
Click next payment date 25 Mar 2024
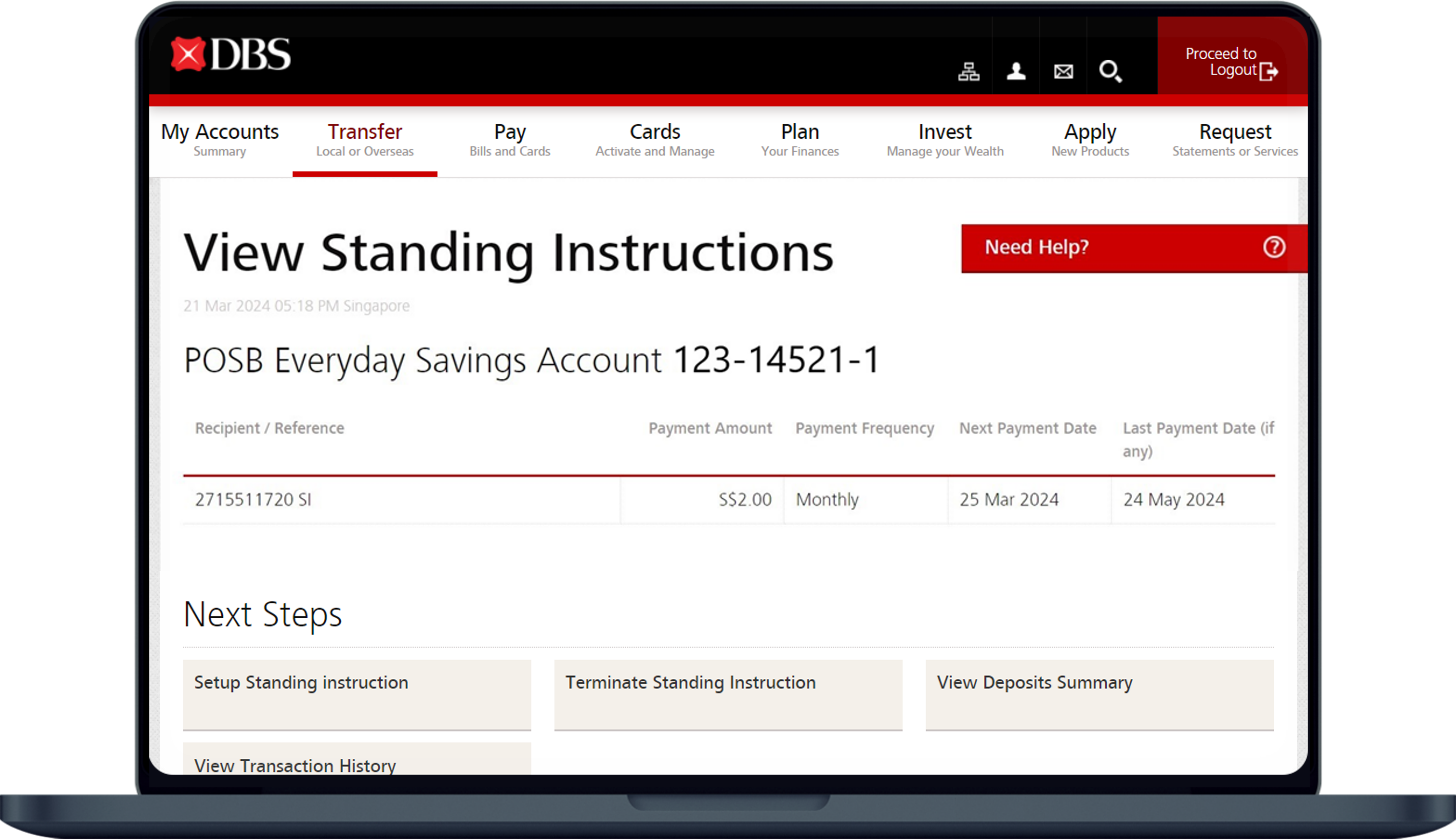(x=1009, y=500)
